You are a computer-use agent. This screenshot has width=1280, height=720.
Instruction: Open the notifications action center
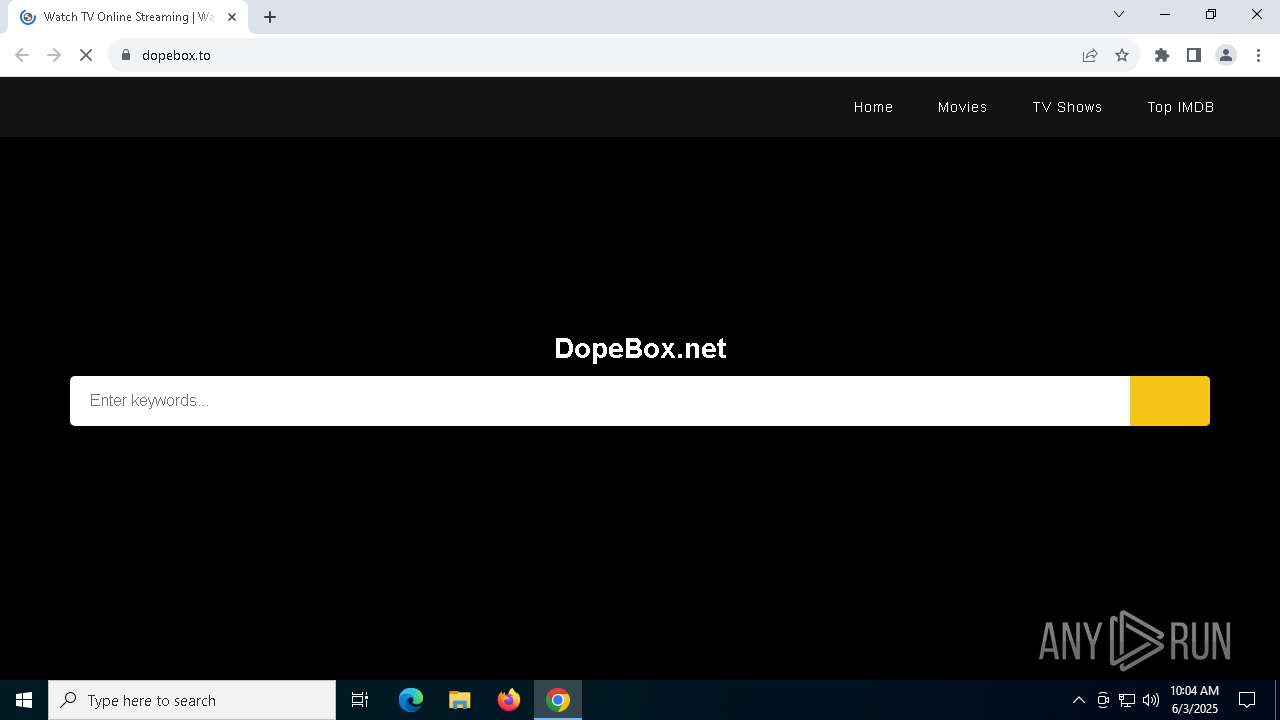[x=1247, y=700]
